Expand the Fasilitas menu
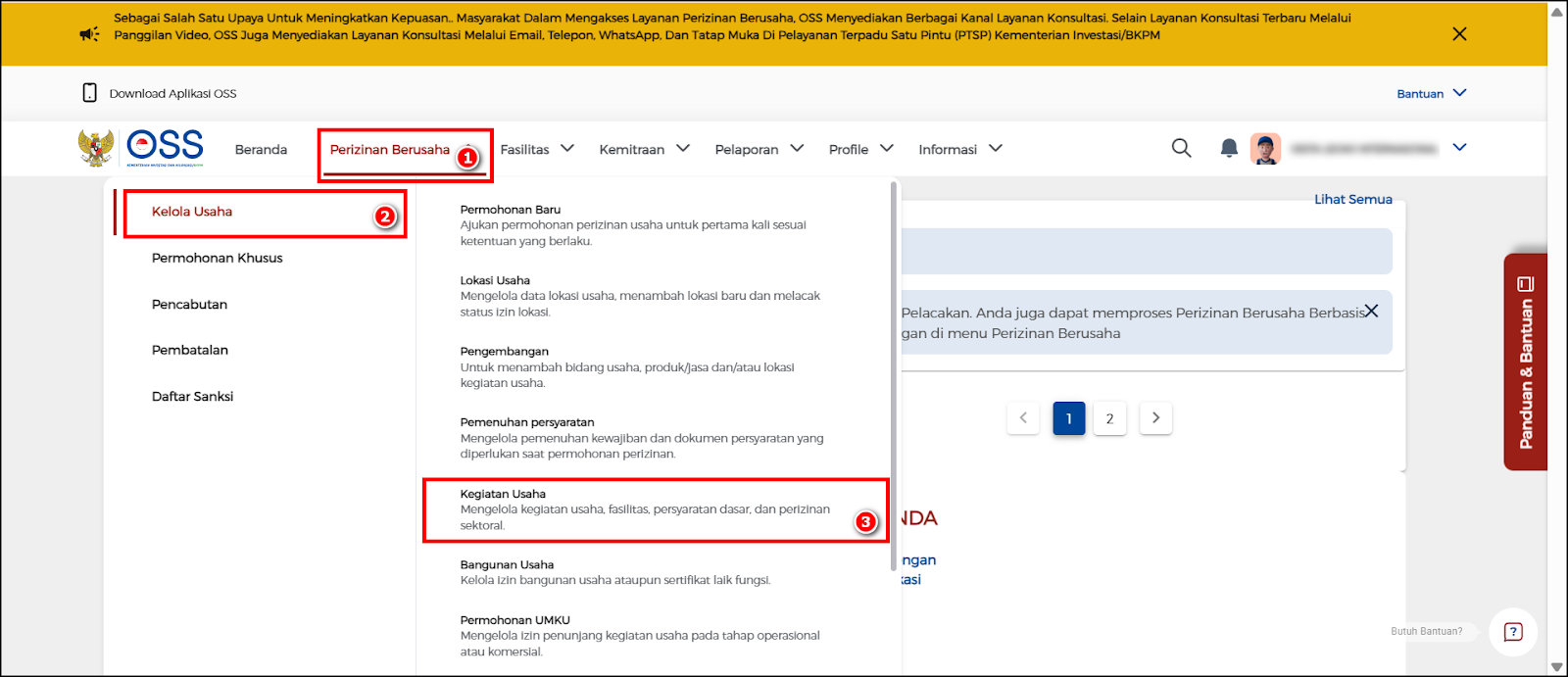This screenshot has width=1568, height=677. 536,149
